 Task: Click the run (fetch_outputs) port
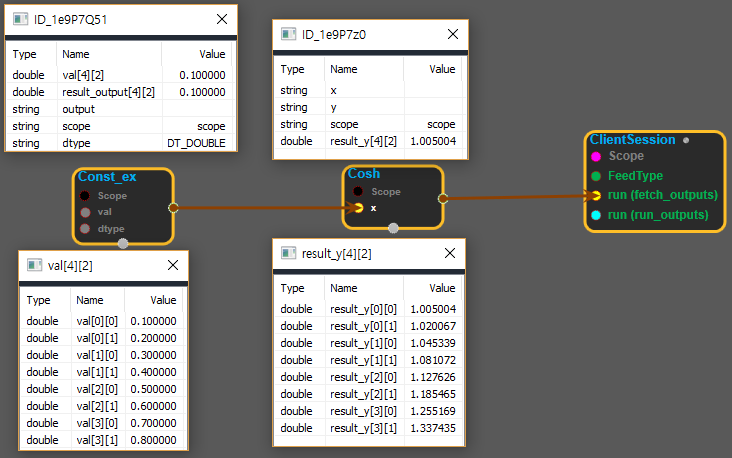point(596,195)
